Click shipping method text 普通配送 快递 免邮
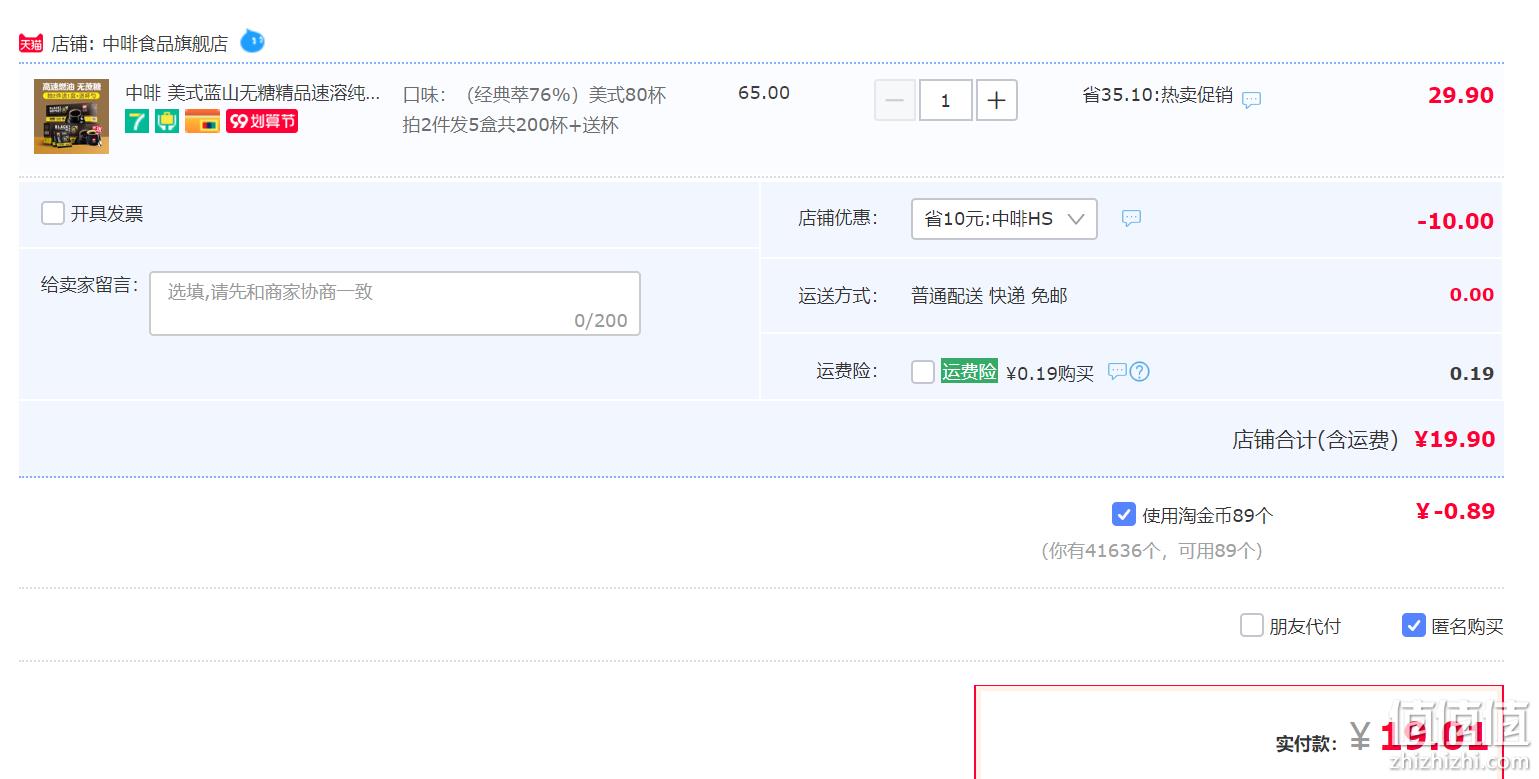Viewport: 1539px width, 779px height. click(x=989, y=296)
